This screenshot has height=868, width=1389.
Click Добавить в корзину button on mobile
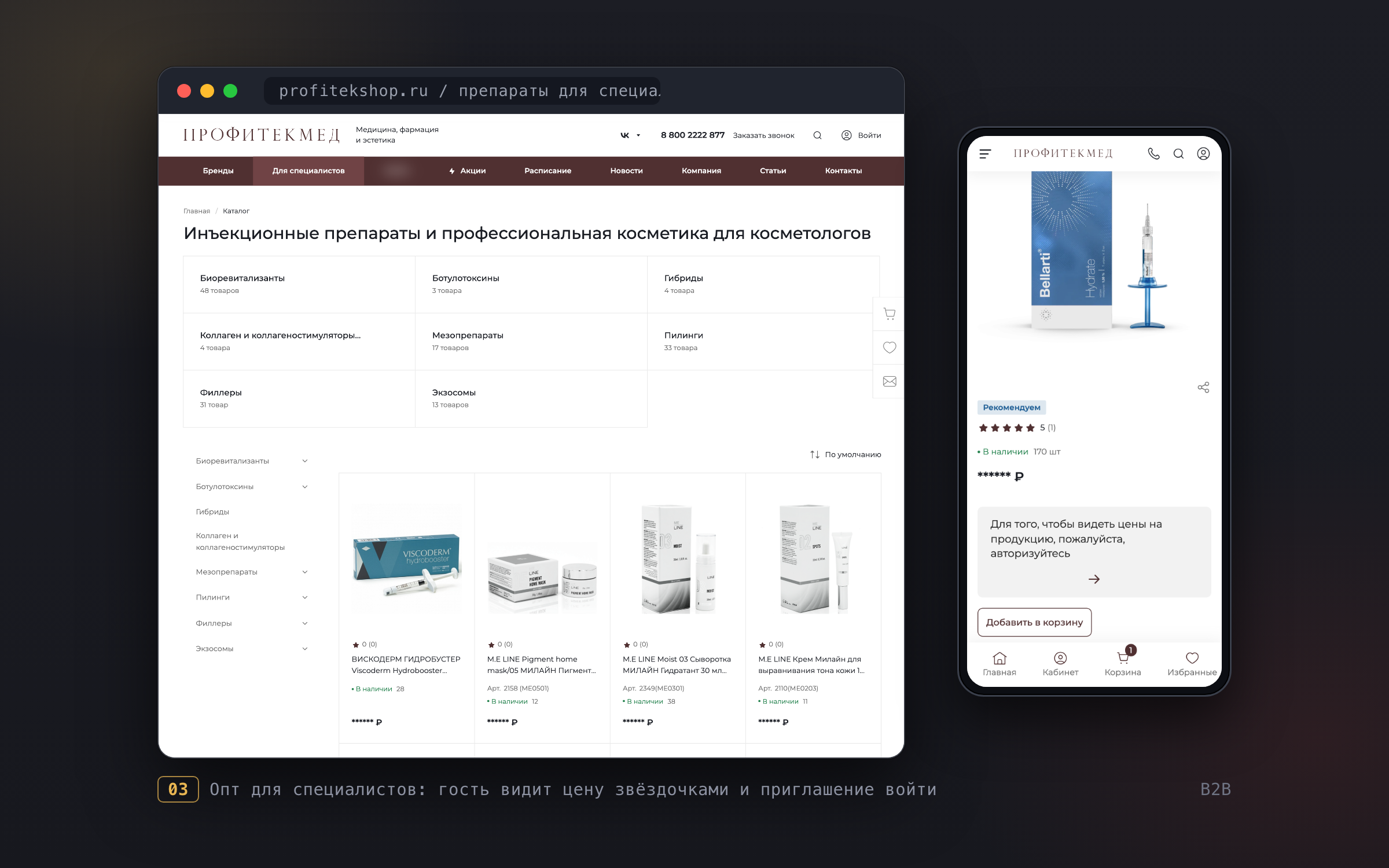coord(1034,623)
